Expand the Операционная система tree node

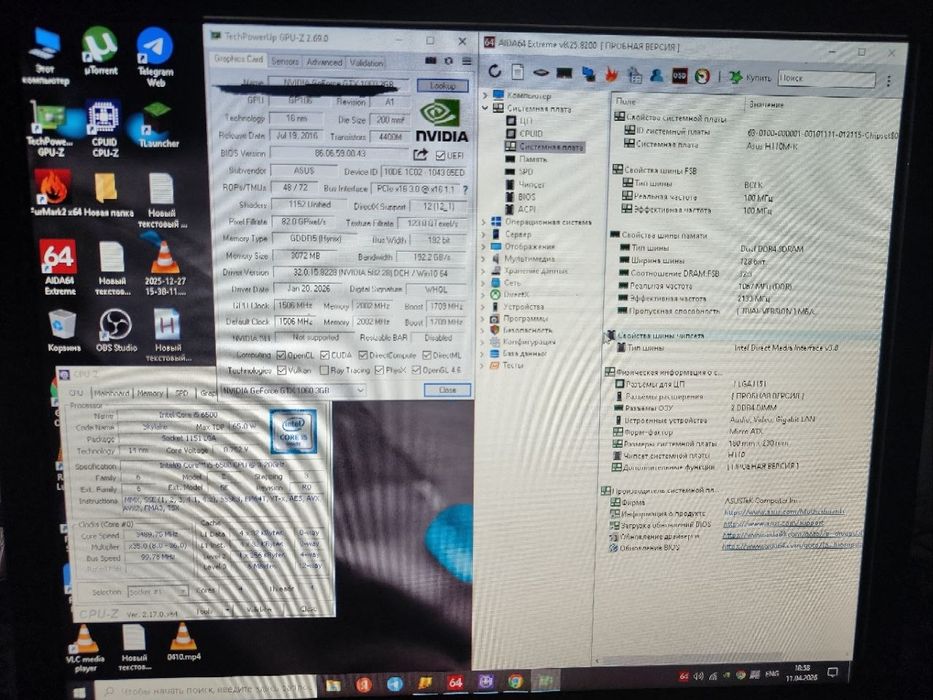[x=484, y=221]
